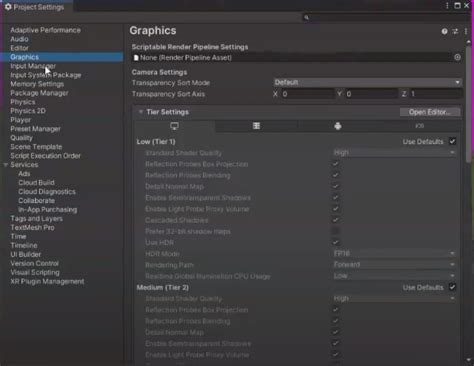Select Adaptive Performance settings category
Screen dimensions: 474x366
point(45,30)
